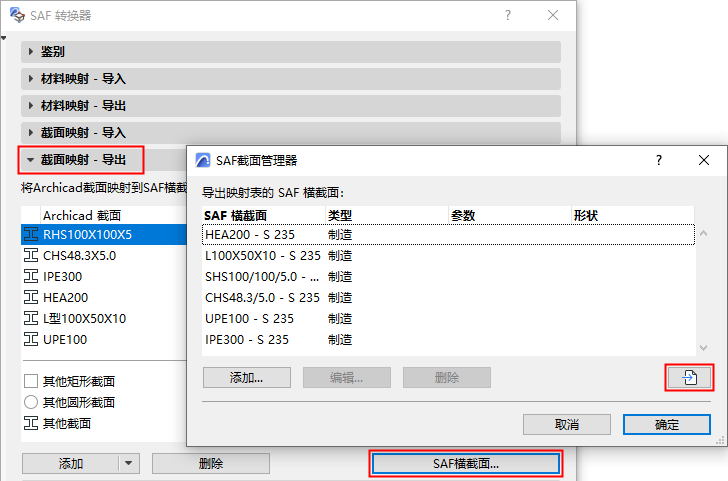Image resolution: width=728 pixels, height=481 pixels.
Task: Click the help question mark in SAF 转换器
Action: pos(508,15)
